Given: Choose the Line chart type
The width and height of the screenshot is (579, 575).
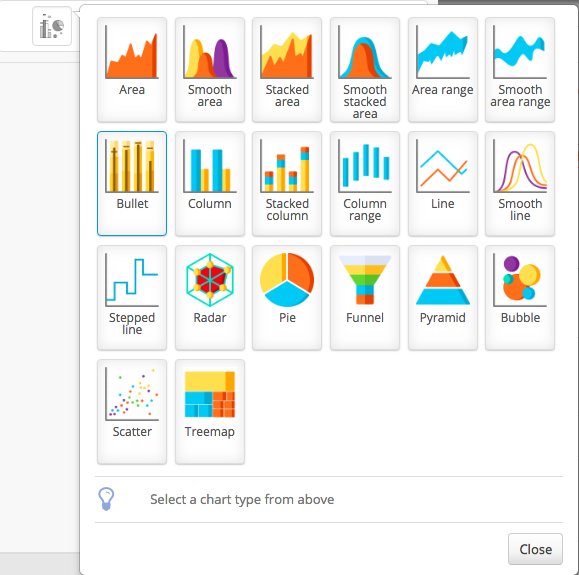Looking at the screenshot, I should click(x=443, y=184).
